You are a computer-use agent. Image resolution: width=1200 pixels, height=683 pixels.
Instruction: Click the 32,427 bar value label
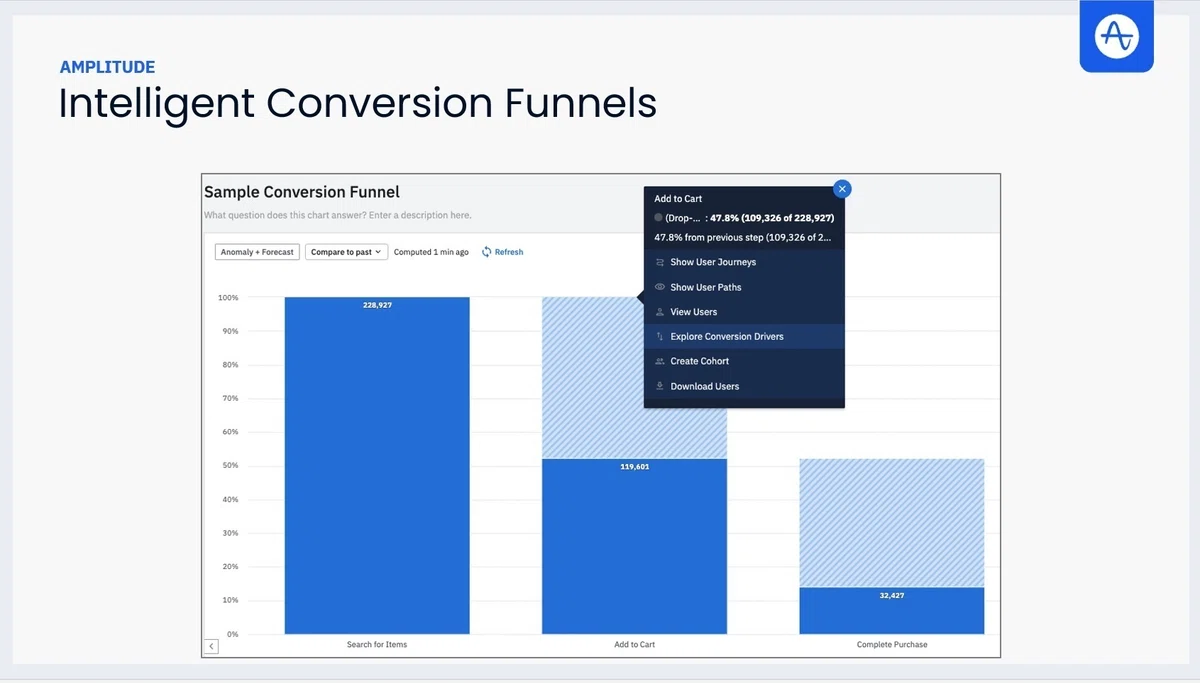[892, 595]
